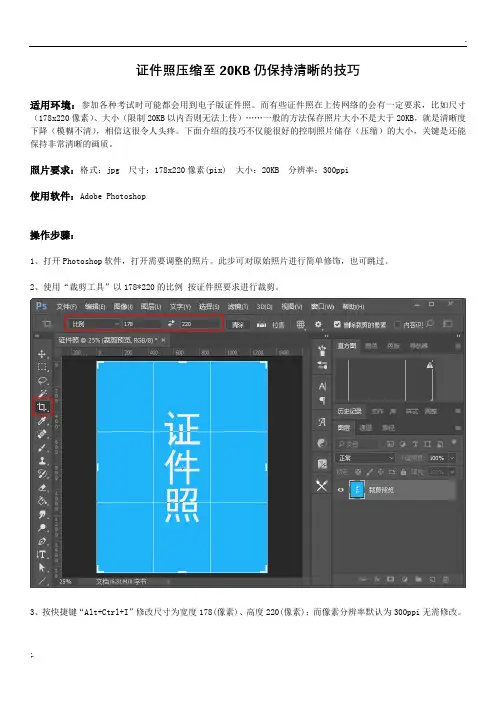This screenshot has height=702, width=496.
Task: Click the delete layer trash icon
Action: point(446,579)
